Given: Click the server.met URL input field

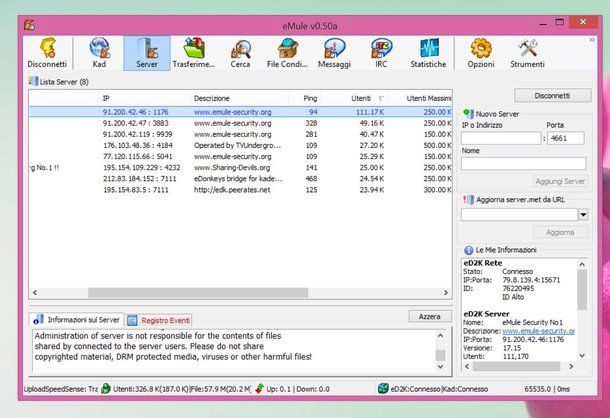Looking at the screenshot, I should tap(519, 214).
